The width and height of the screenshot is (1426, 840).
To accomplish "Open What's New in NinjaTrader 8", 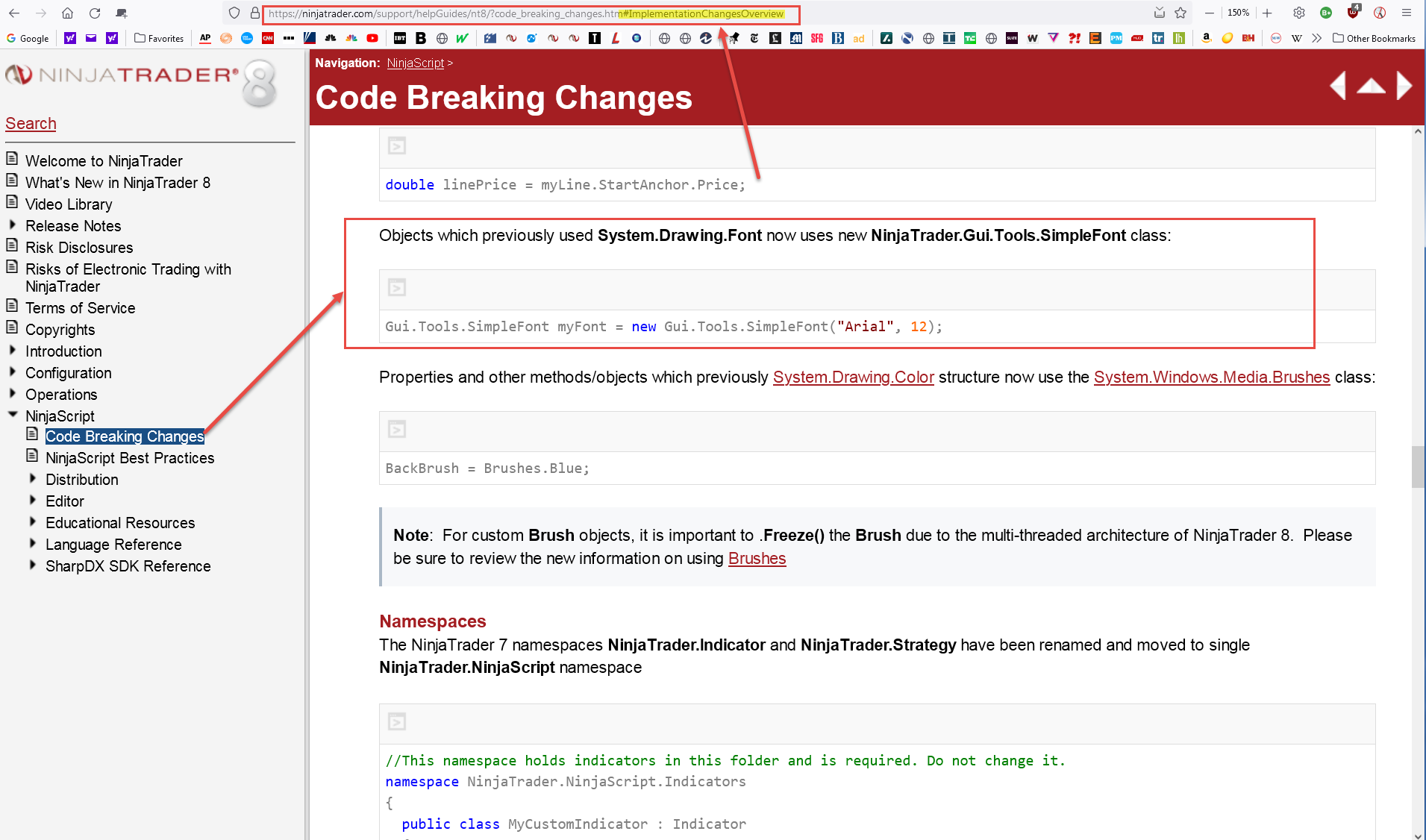I will 118,183.
